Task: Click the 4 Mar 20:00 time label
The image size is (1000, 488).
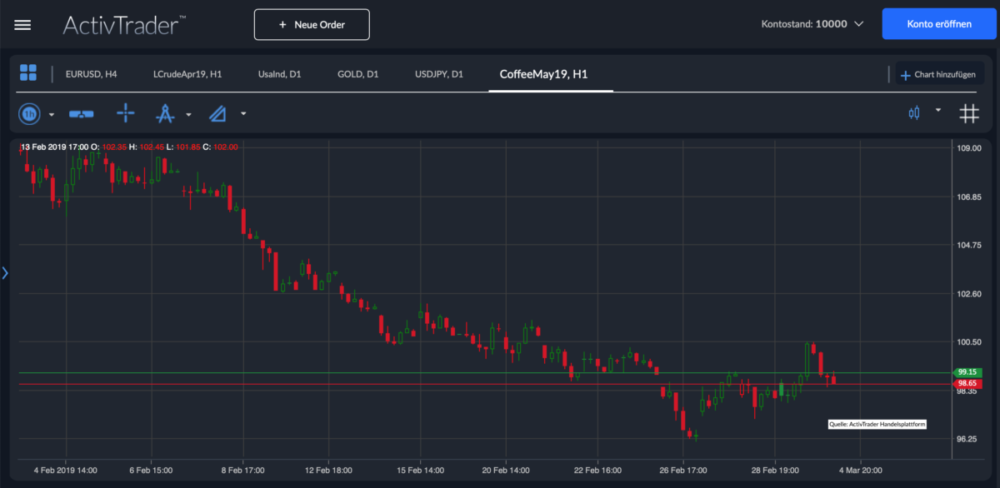Action: click(x=861, y=470)
